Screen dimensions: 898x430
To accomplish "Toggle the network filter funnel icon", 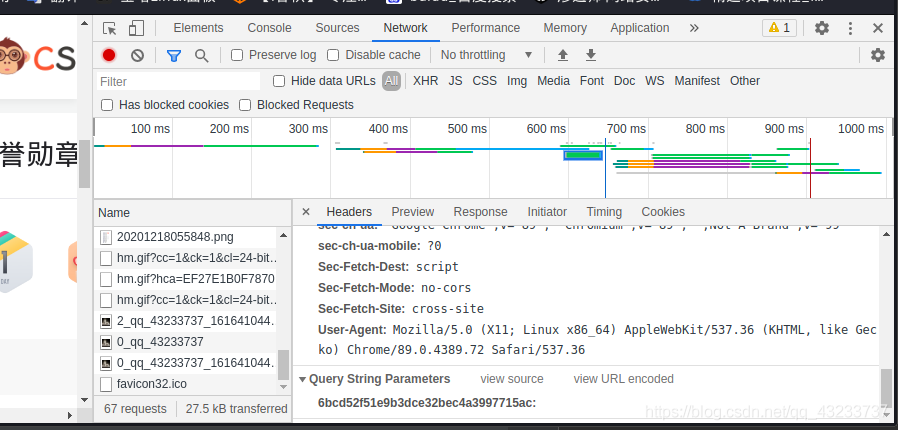I will tap(174, 56).
